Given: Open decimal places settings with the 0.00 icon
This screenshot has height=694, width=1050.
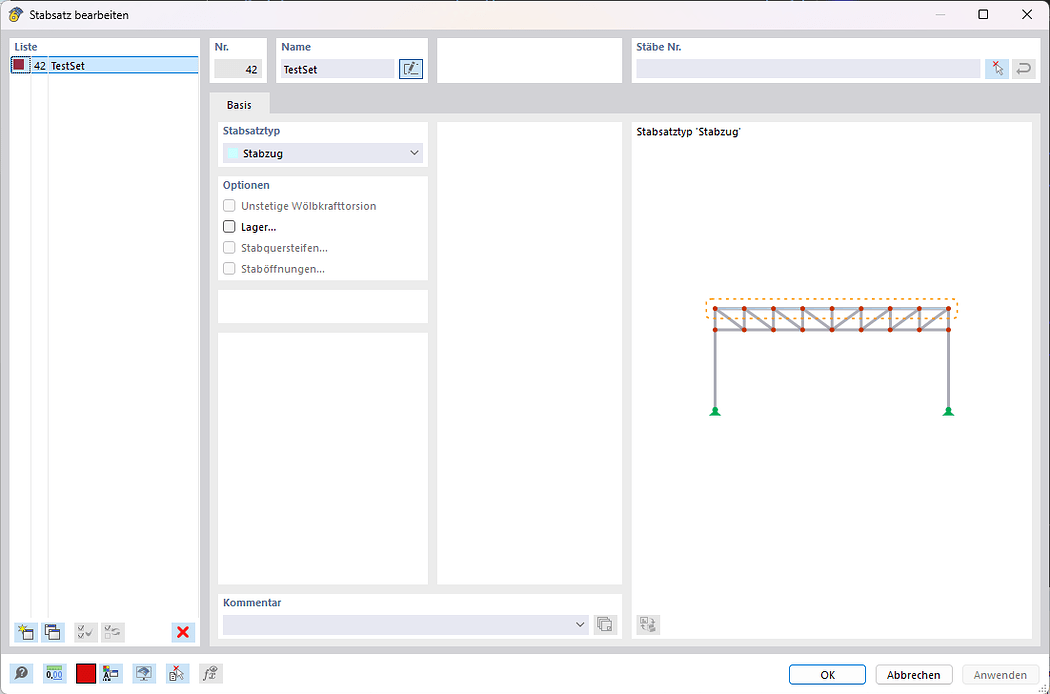Looking at the screenshot, I should tap(54, 673).
